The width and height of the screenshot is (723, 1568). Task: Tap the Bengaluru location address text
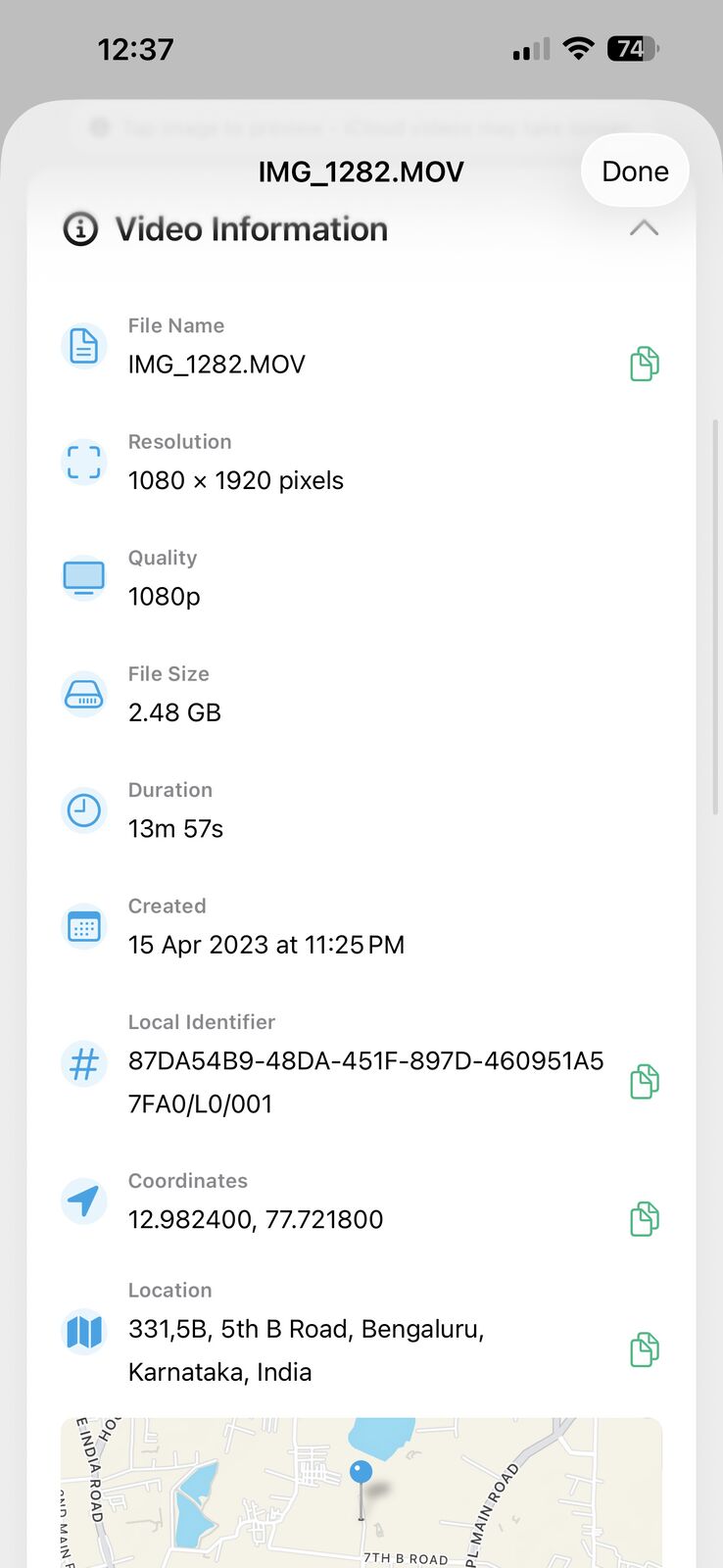(x=306, y=1349)
